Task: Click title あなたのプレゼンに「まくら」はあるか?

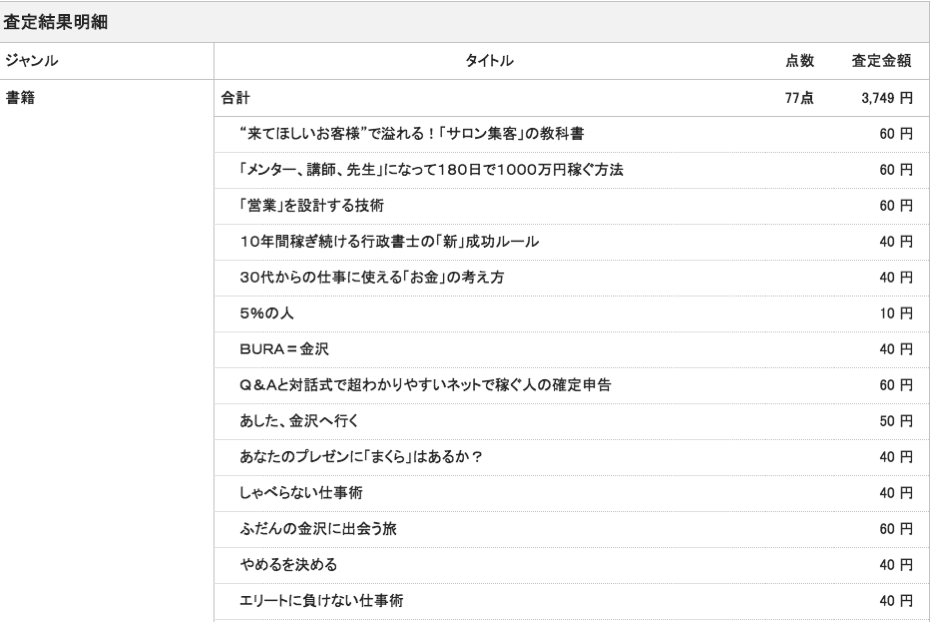Action: 361,457
